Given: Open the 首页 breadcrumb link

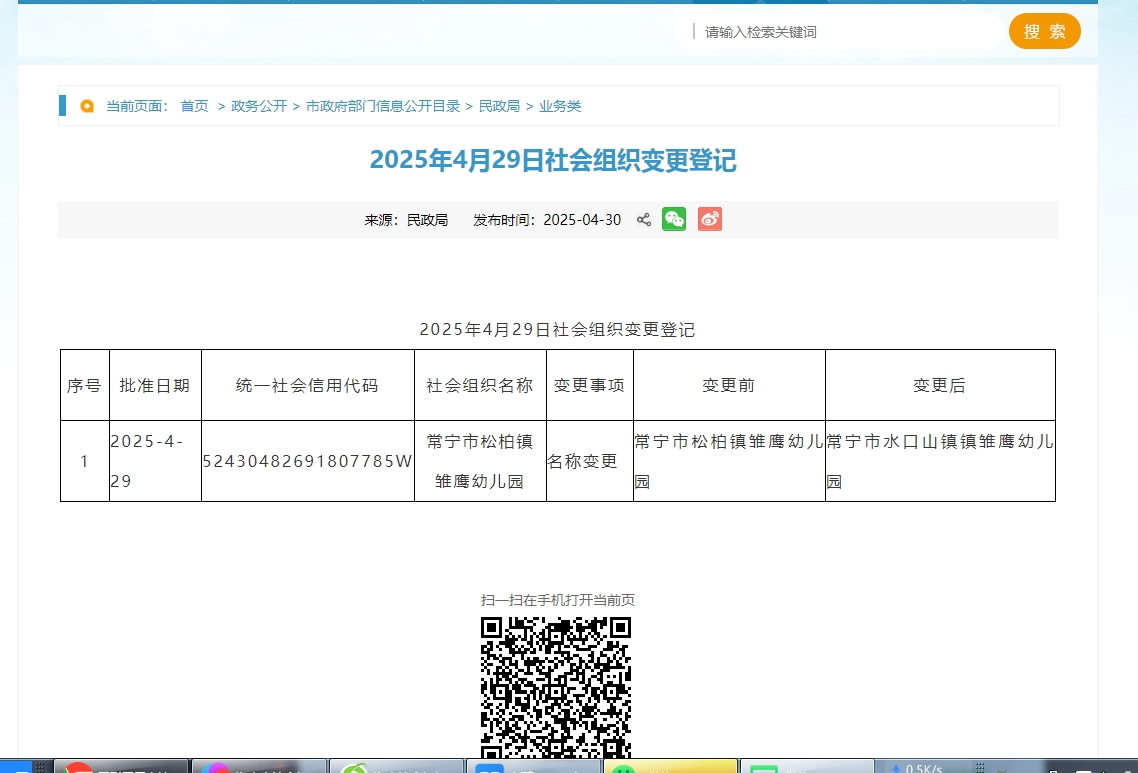Looking at the screenshot, I should (x=195, y=106).
